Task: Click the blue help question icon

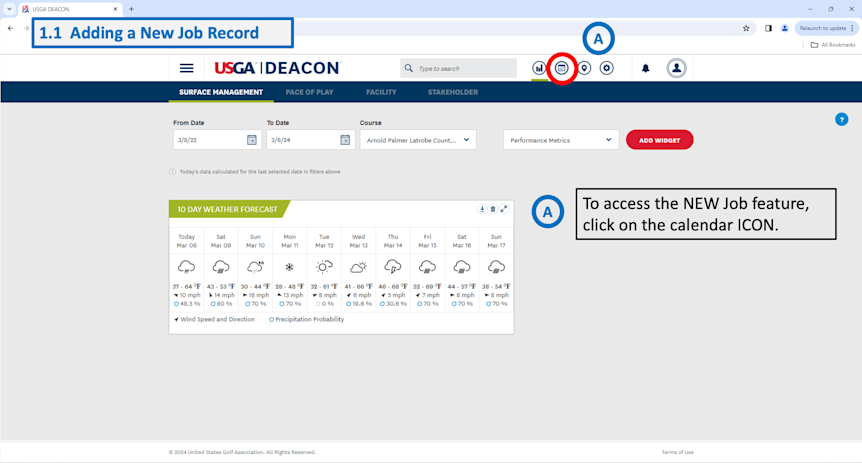Action: (x=841, y=119)
